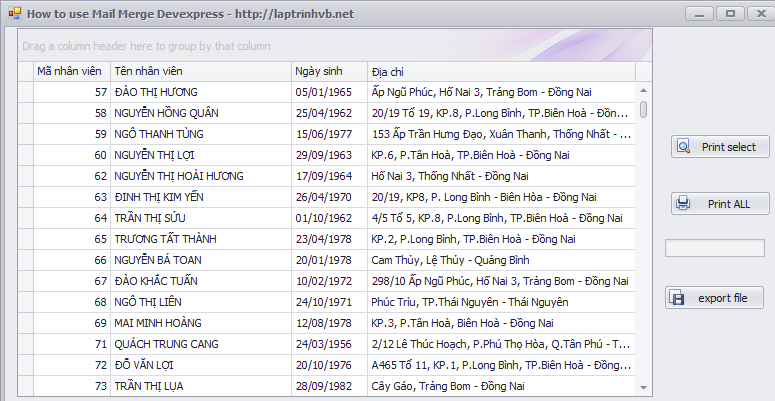Image resolution: width=775 pixels, height=401 pixels.
Task: Click the floppy disk icon on export file
Action: coord(677,298)
